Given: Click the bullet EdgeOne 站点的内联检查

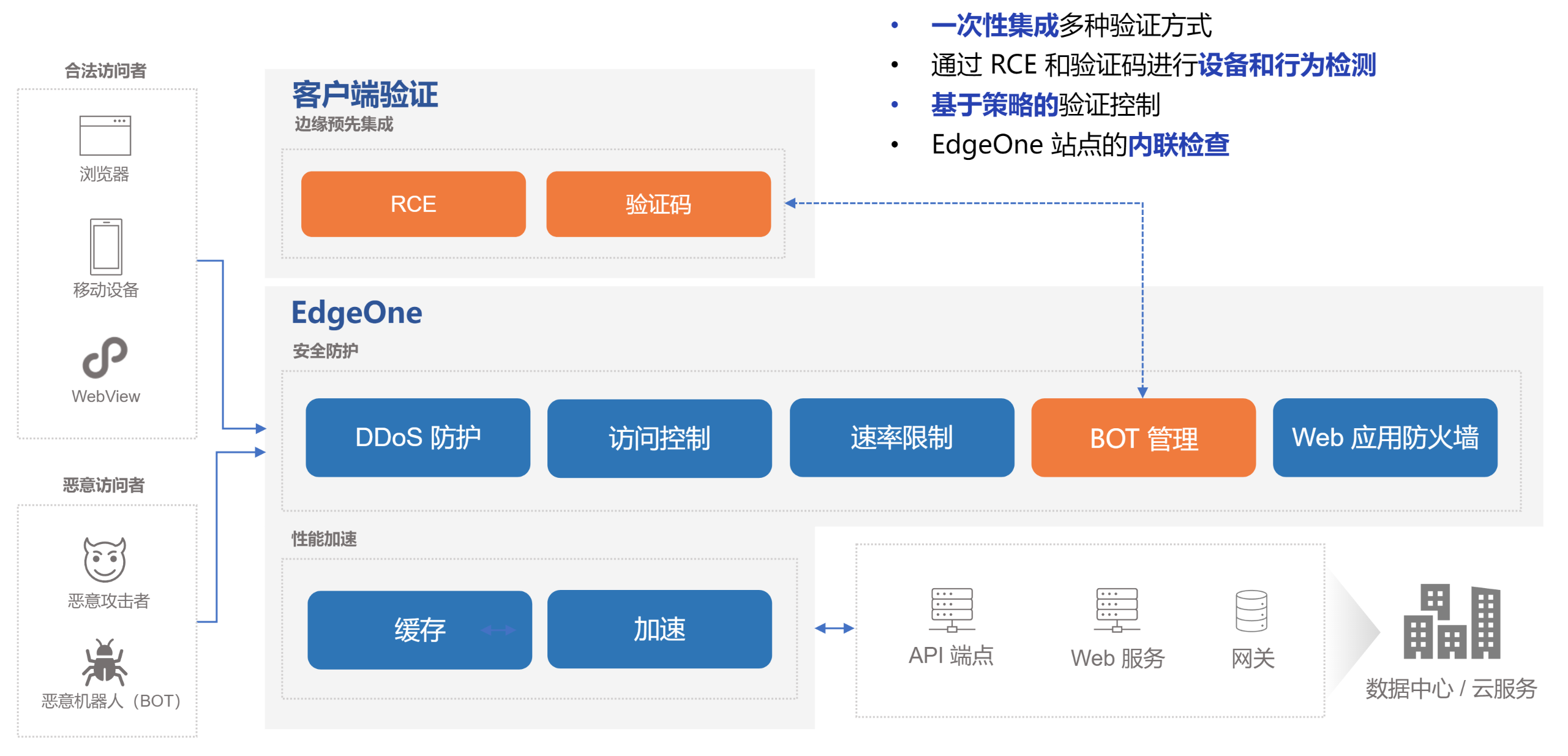Looking at the screenshot, I should point(1080,145).
